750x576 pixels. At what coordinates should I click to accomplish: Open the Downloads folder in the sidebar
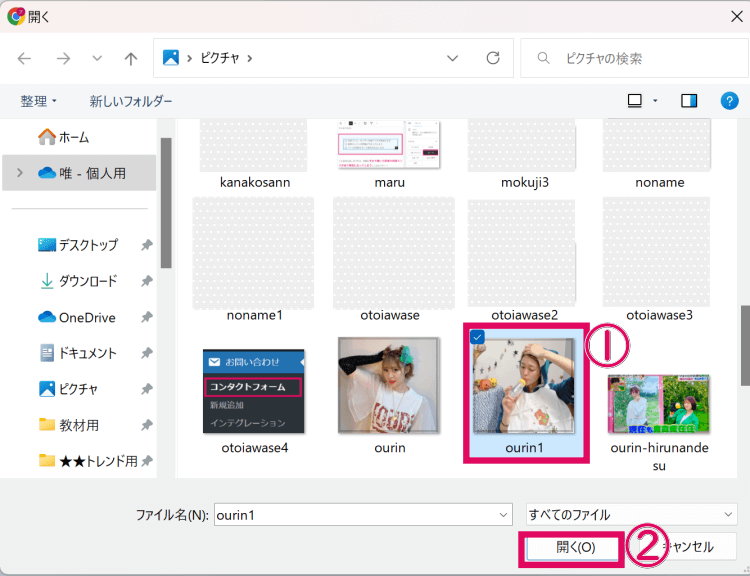coord(87,281)
